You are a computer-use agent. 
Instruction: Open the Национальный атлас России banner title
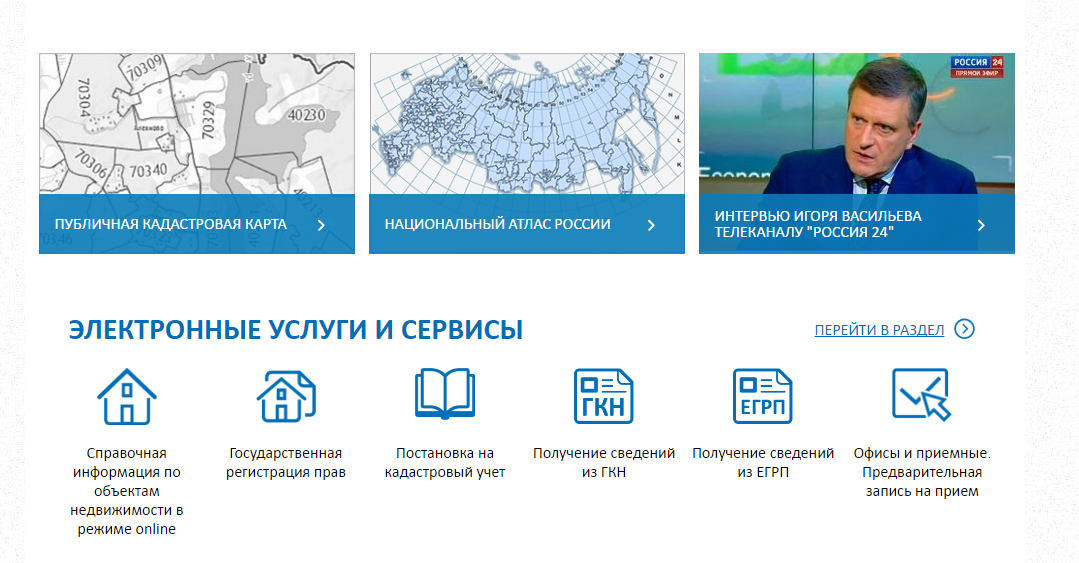(x=497, y=224)
